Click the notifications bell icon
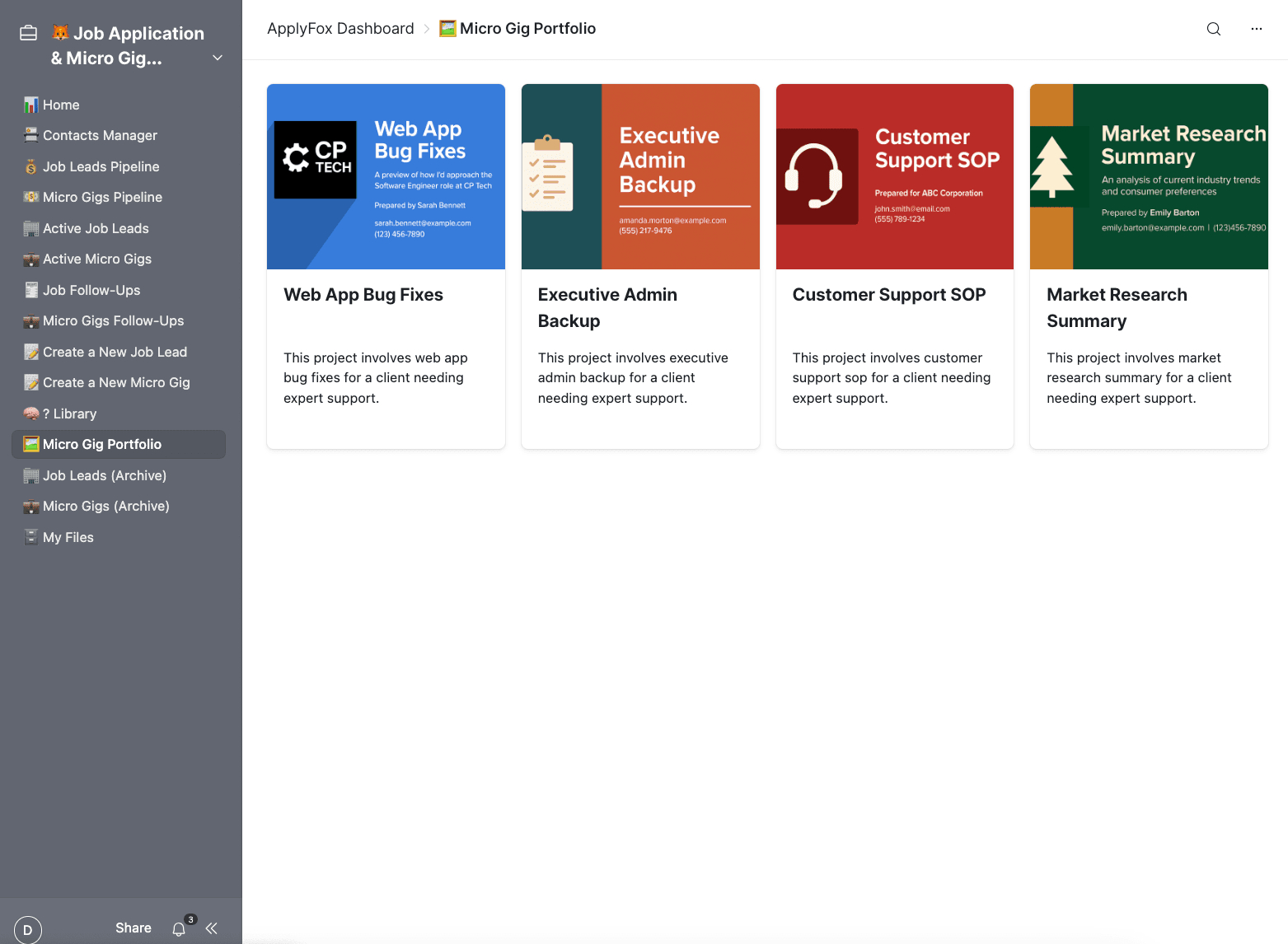The height and width of the screenshot is (944, 1288). [x=179, y=929]
